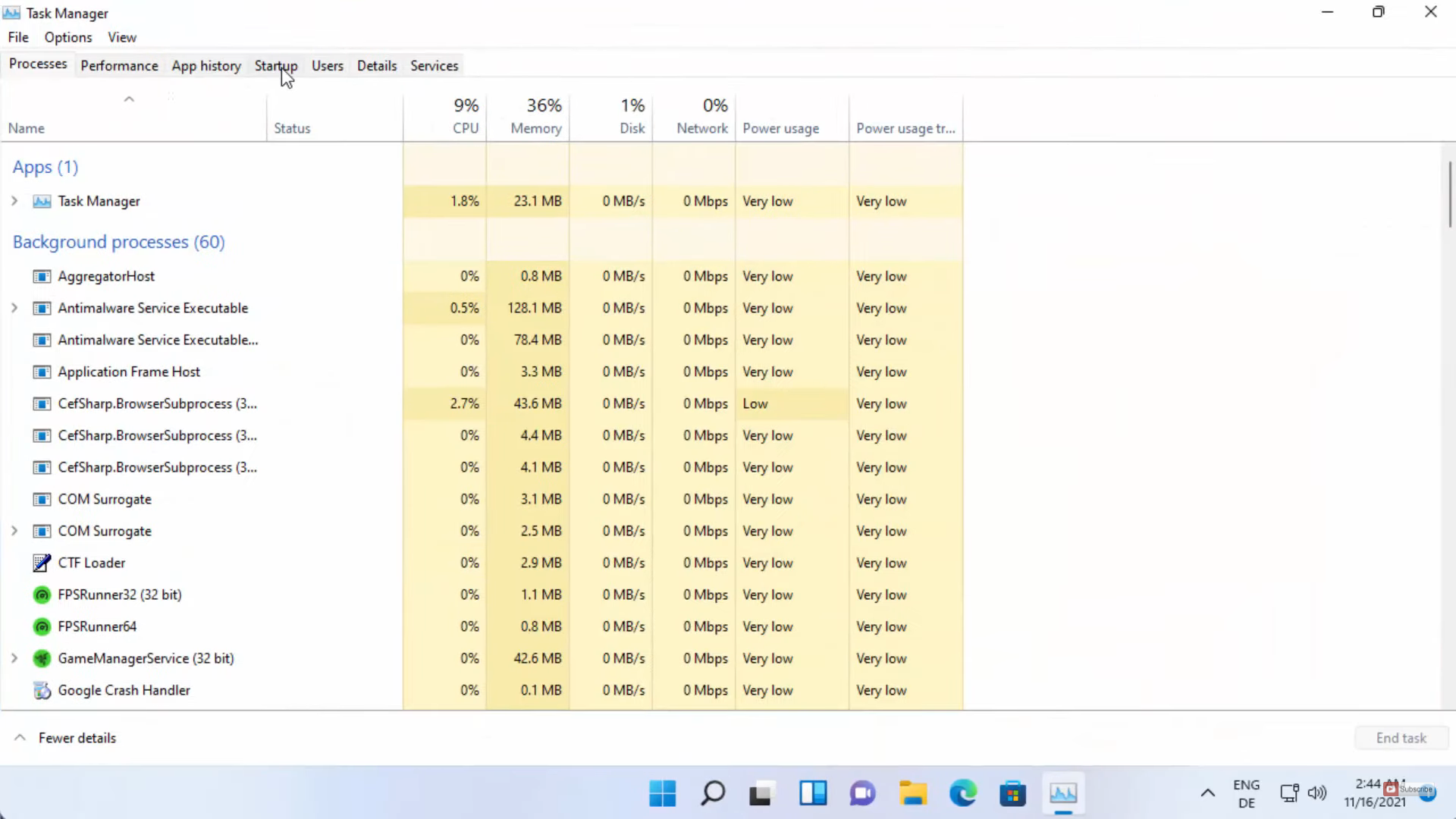The height and width of the screenshot is (819, 1456).
Task: Click the GameManagerService icon
Action: pyautogui.click(x=42, y=658)
